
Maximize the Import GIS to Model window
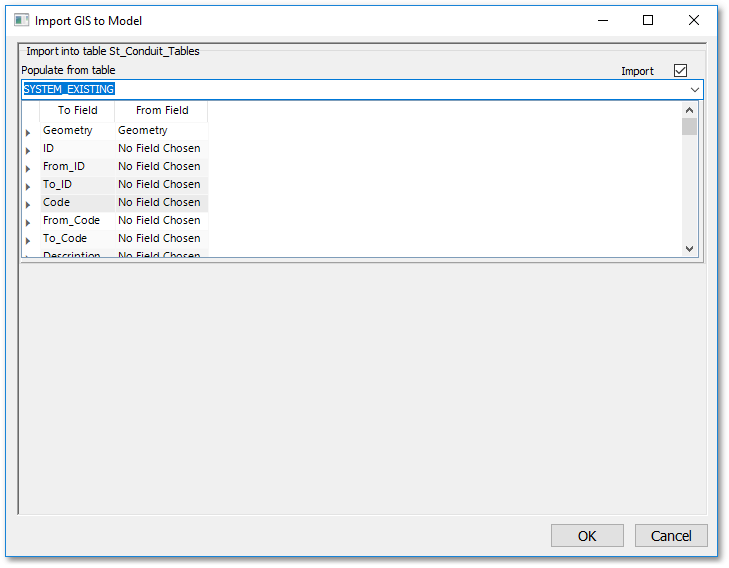point(648,20)
